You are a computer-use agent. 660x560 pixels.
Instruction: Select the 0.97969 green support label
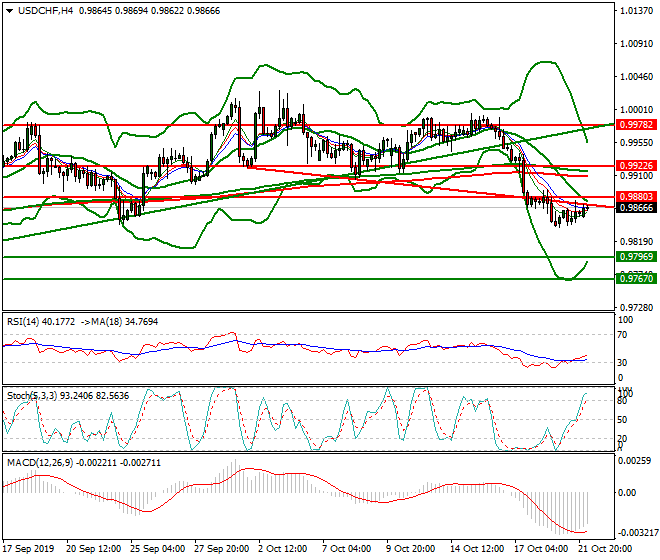click(x=636, y=256)
